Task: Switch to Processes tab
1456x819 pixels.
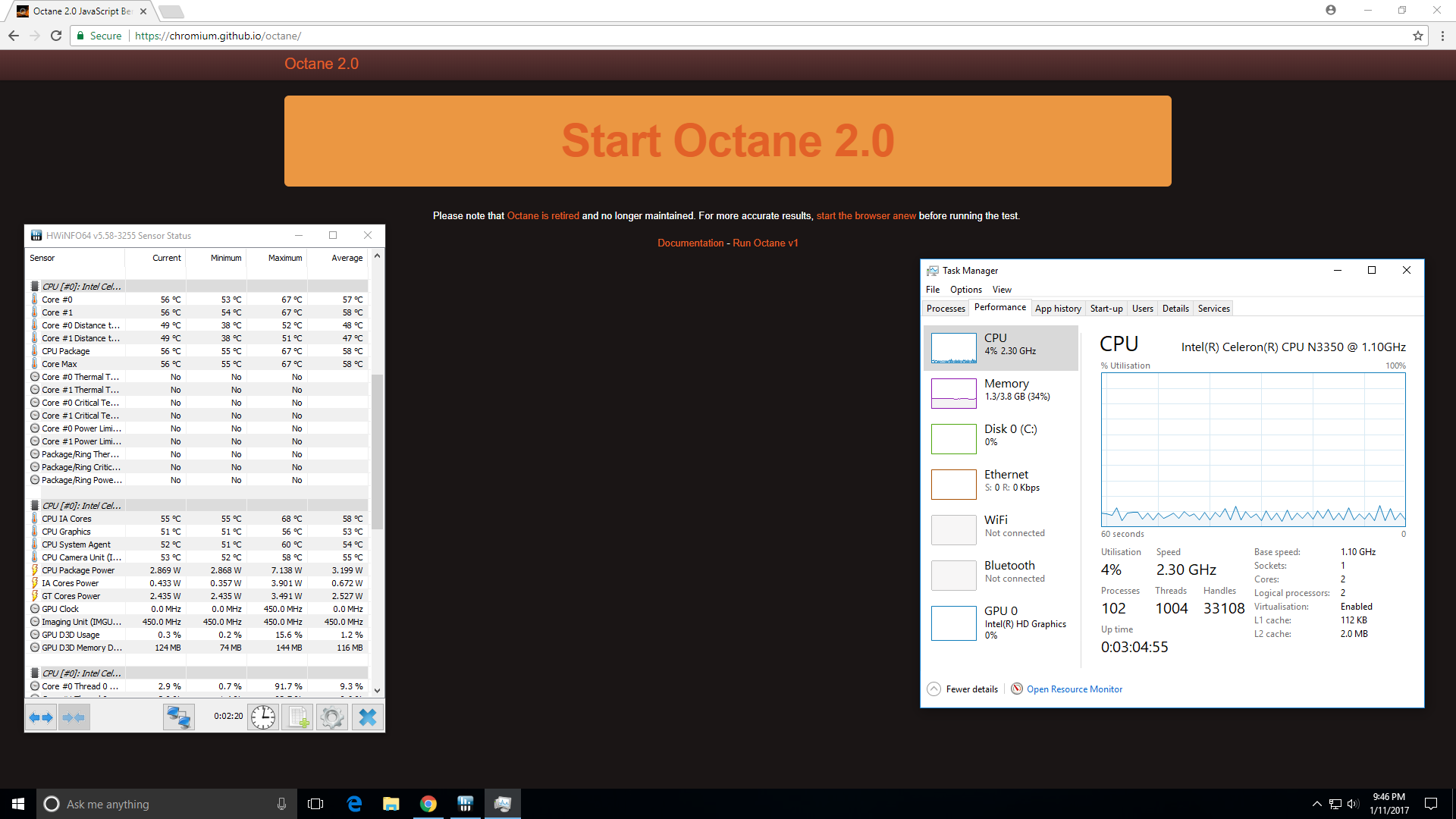Action: tap(946, 309)
